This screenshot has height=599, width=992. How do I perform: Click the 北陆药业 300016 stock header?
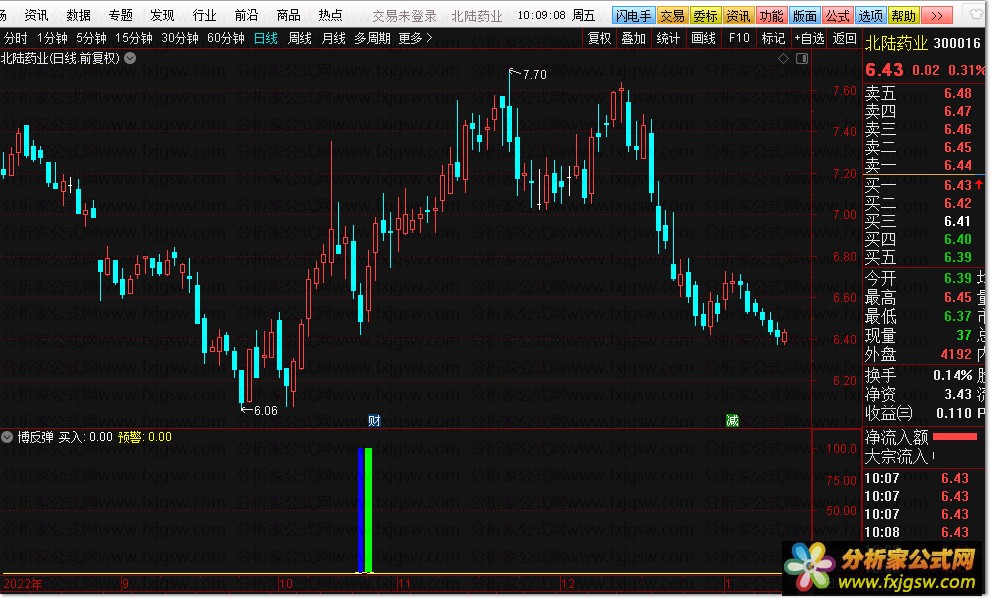(x=923, y=43)
